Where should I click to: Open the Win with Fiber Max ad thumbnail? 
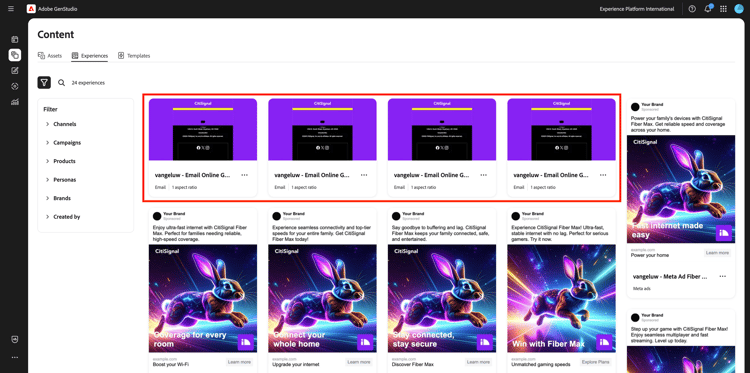click(x=562, y=298)
